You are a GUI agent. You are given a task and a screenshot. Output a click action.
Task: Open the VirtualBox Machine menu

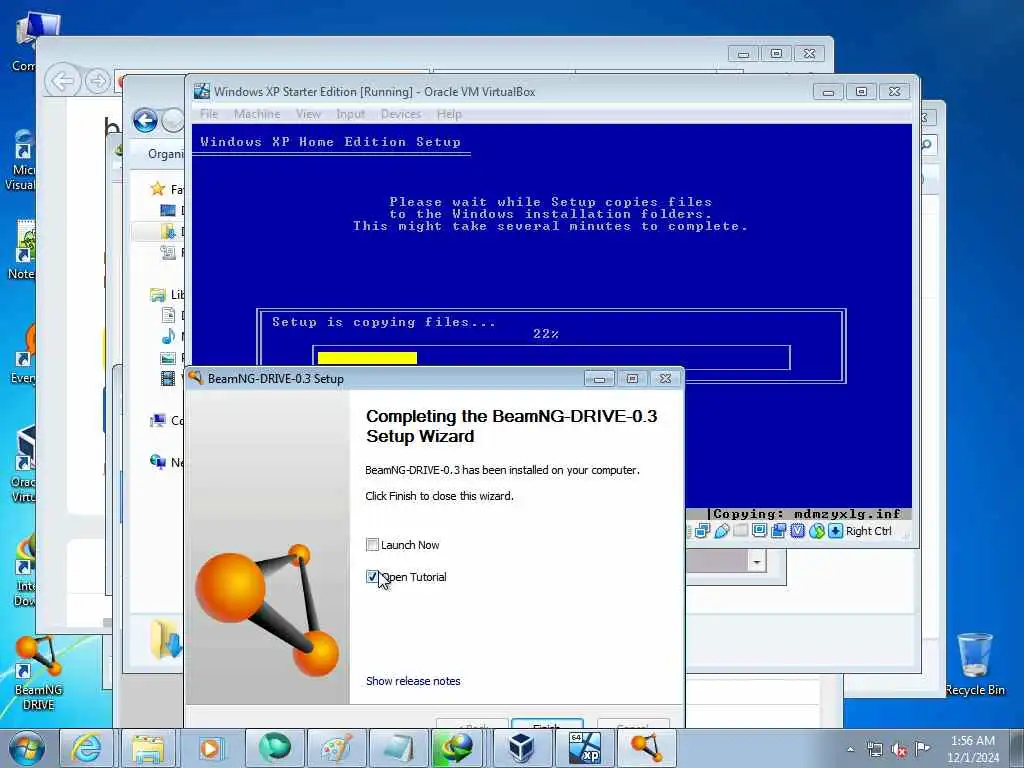coord(257,114)
